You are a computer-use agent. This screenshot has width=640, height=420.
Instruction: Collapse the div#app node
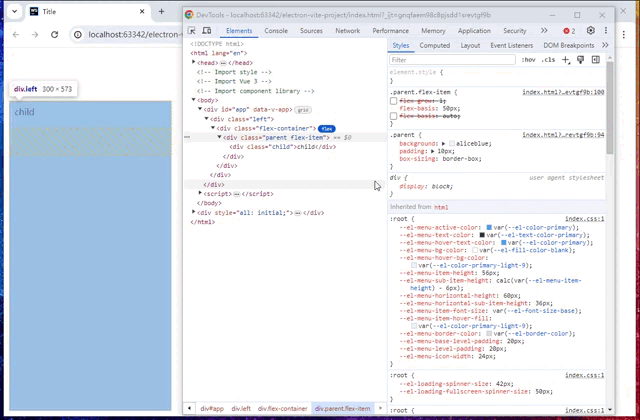pos(200,109)
